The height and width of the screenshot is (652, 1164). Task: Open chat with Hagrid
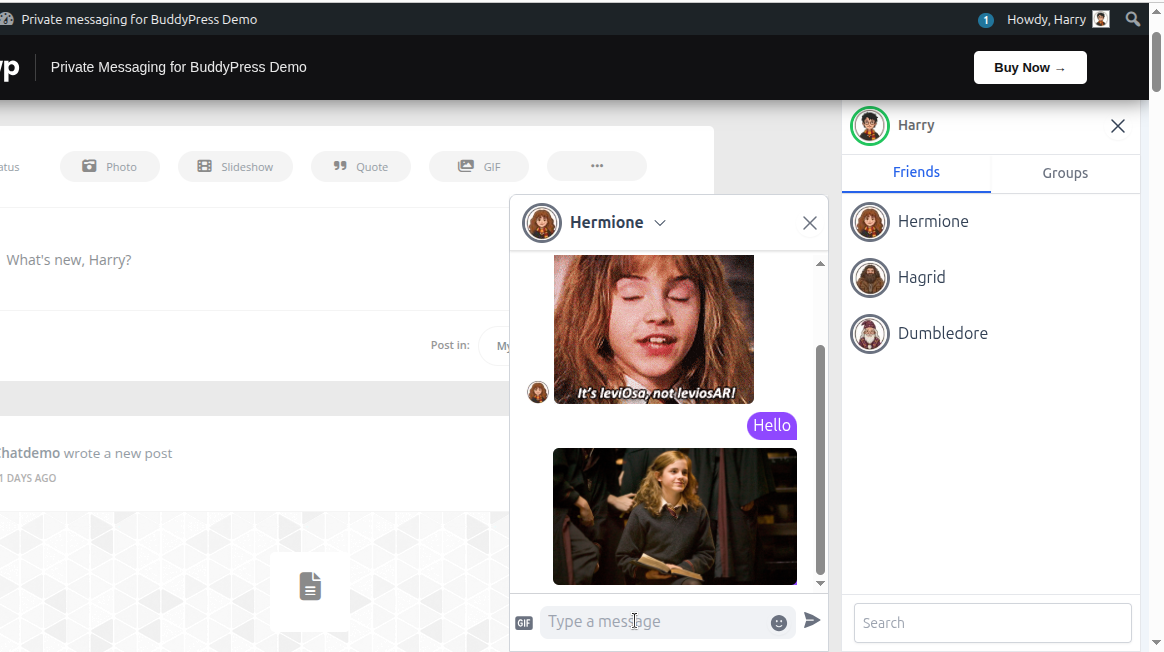[921, 277]
